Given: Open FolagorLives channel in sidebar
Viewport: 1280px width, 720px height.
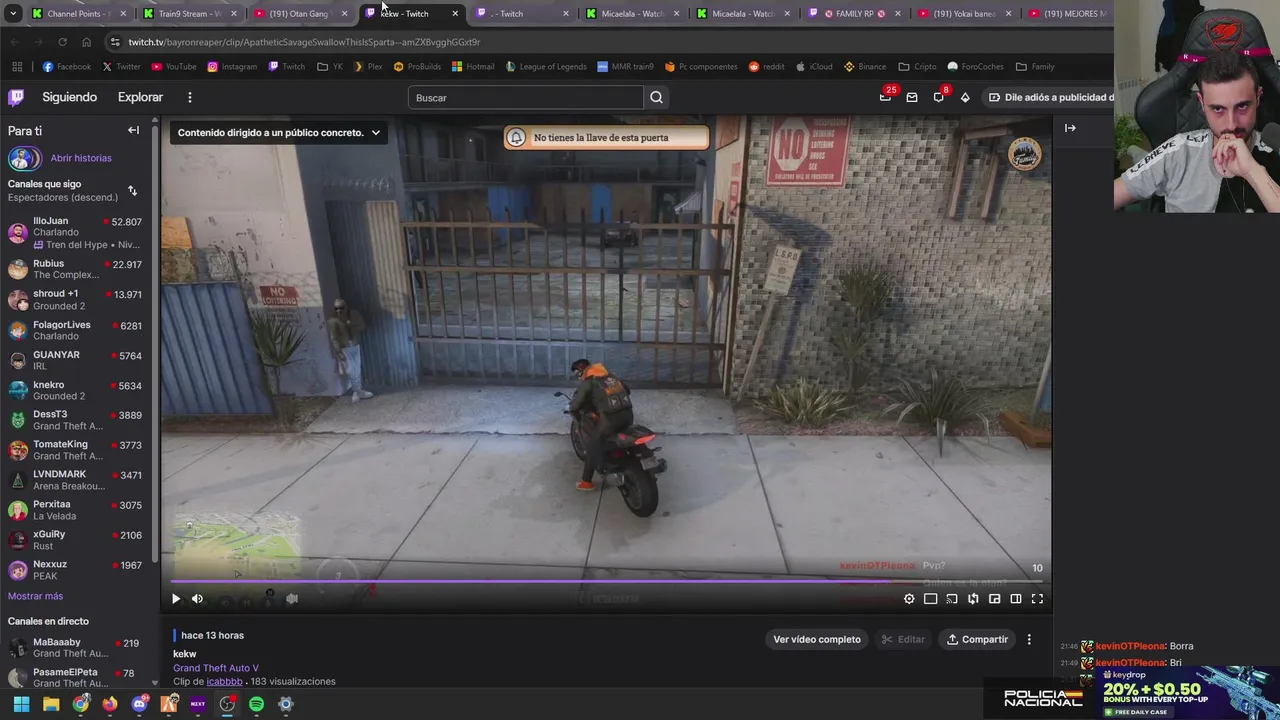Looking at the screenshot, I should coord(75,330).
